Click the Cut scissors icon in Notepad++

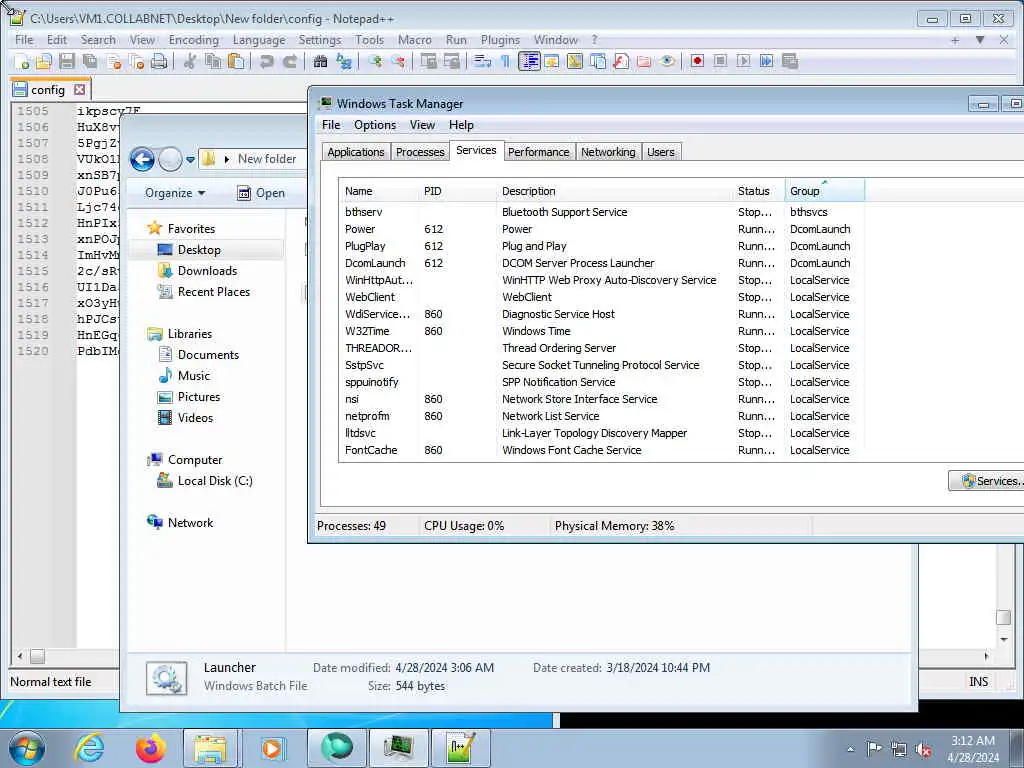(x=190, y=61)
